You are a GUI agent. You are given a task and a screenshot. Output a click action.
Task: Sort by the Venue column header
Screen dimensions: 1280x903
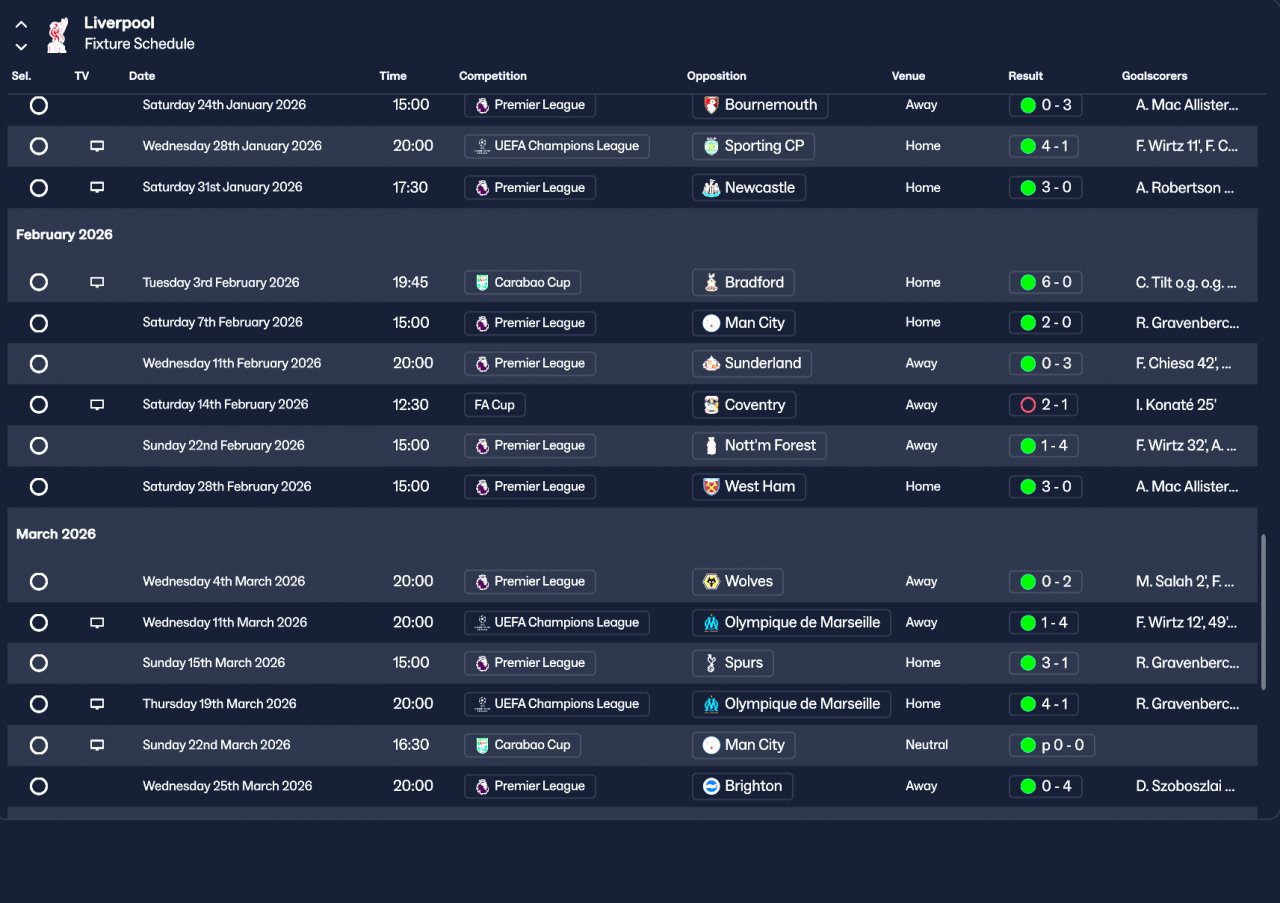pos(909,76)
